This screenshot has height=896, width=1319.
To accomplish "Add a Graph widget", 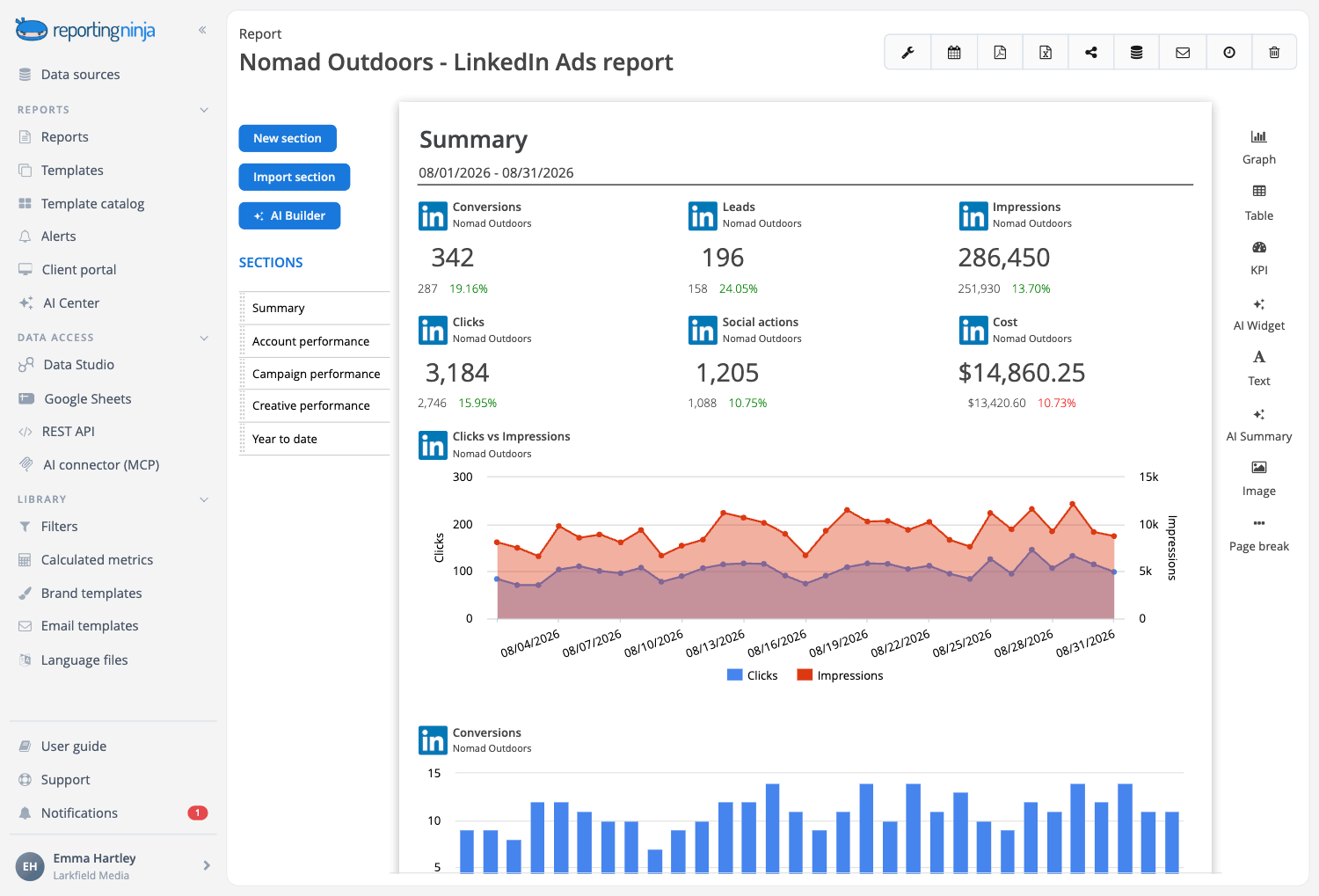I will click(x=1259, y=148).
